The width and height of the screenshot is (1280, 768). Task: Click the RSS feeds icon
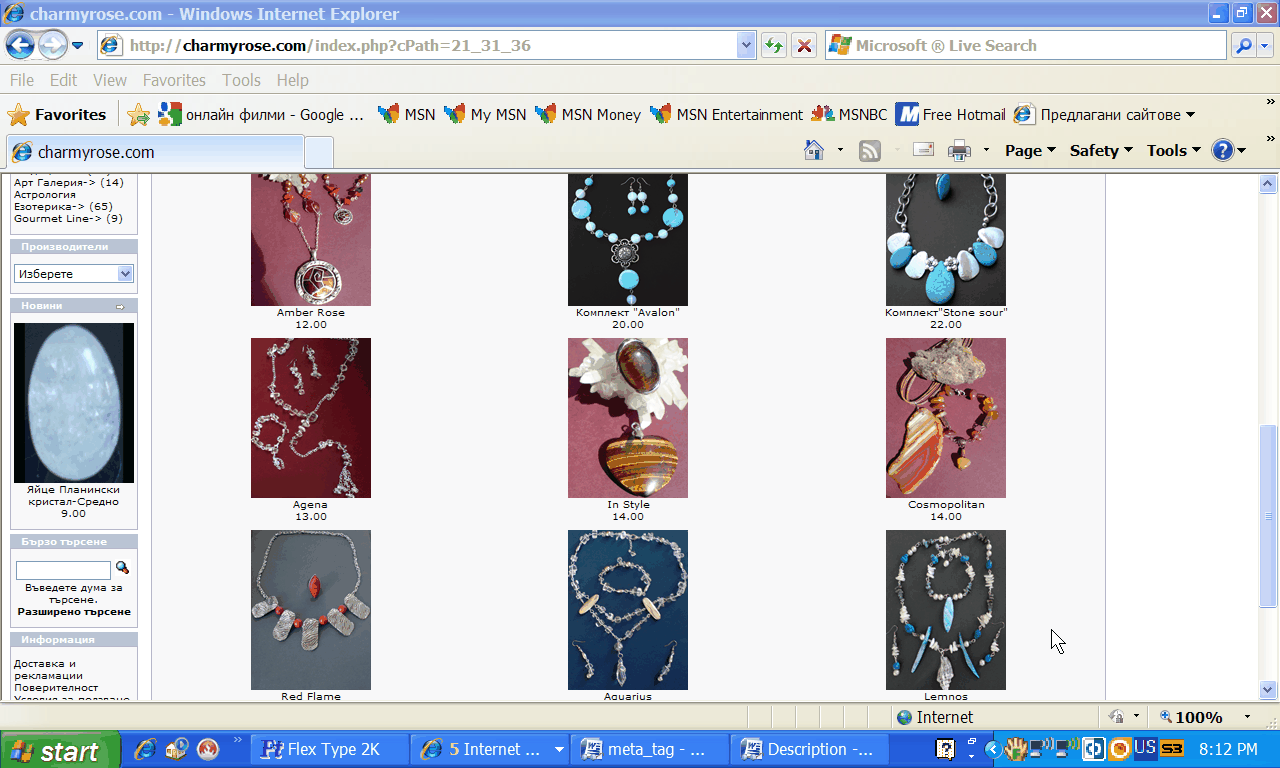(870, 151)
